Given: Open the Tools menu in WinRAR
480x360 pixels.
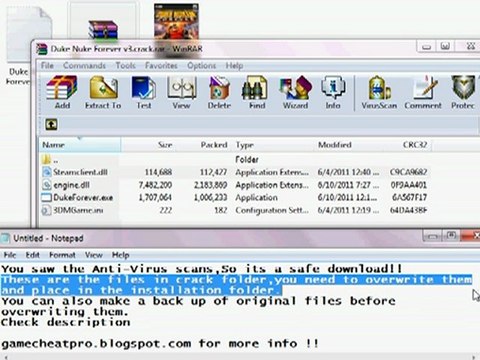Looking at the screenshot, I should coord(125,65).
